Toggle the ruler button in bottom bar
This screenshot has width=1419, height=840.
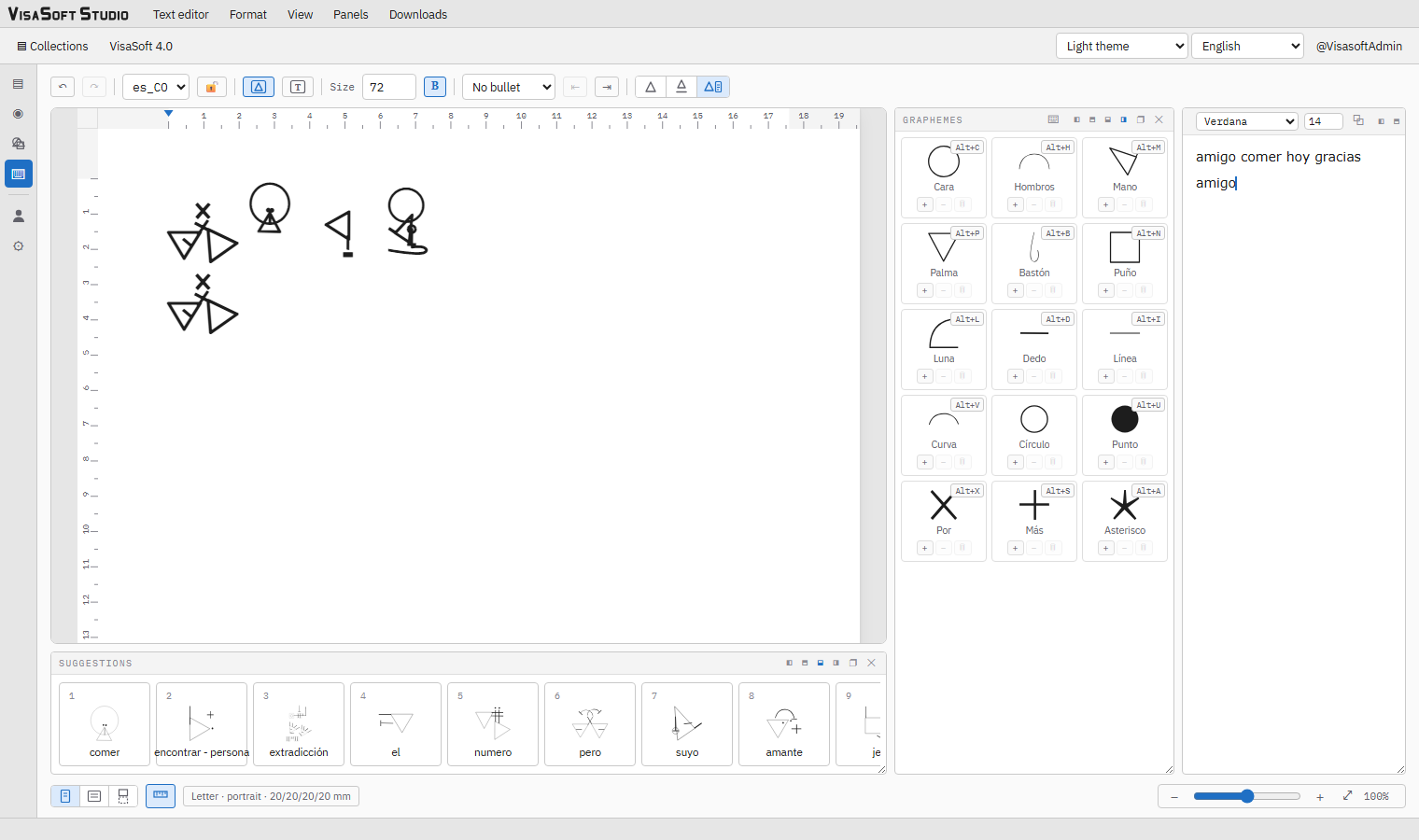pyautogui.click(x=161, y=796)
